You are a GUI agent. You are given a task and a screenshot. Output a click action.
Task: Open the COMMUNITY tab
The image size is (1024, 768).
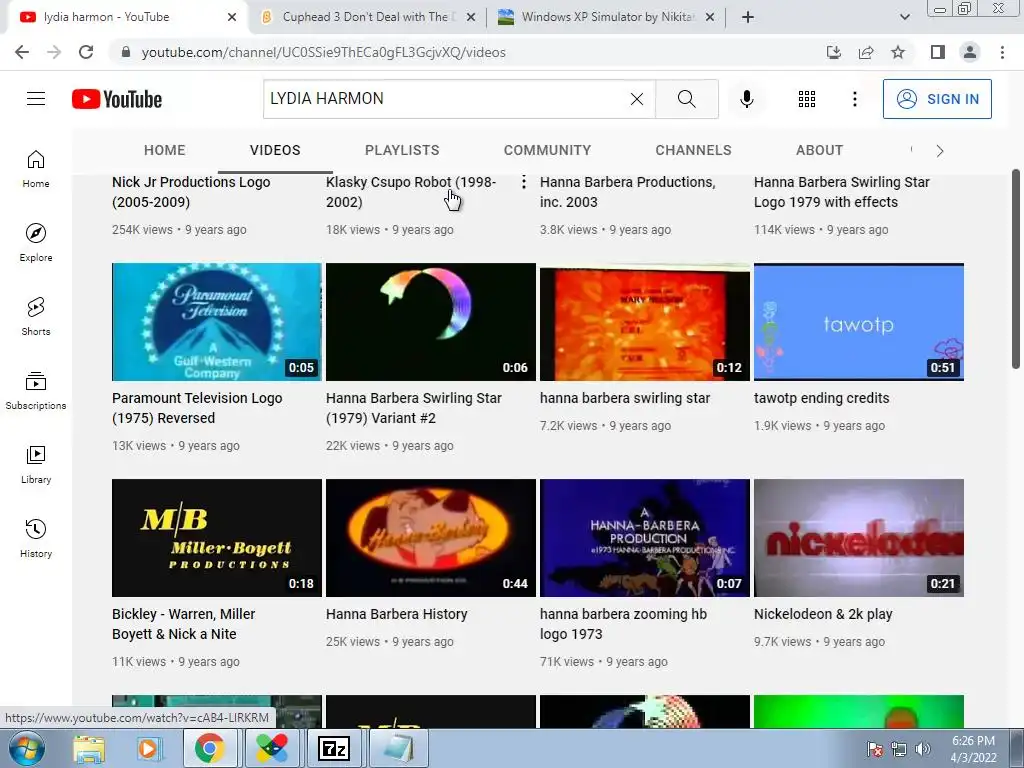547,150
